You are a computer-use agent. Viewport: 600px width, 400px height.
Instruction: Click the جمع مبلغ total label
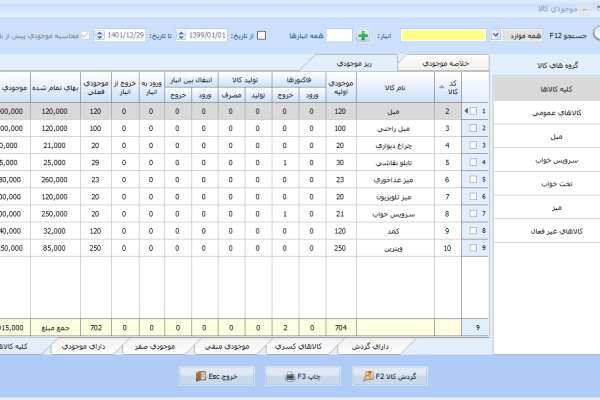pos(55,328)
